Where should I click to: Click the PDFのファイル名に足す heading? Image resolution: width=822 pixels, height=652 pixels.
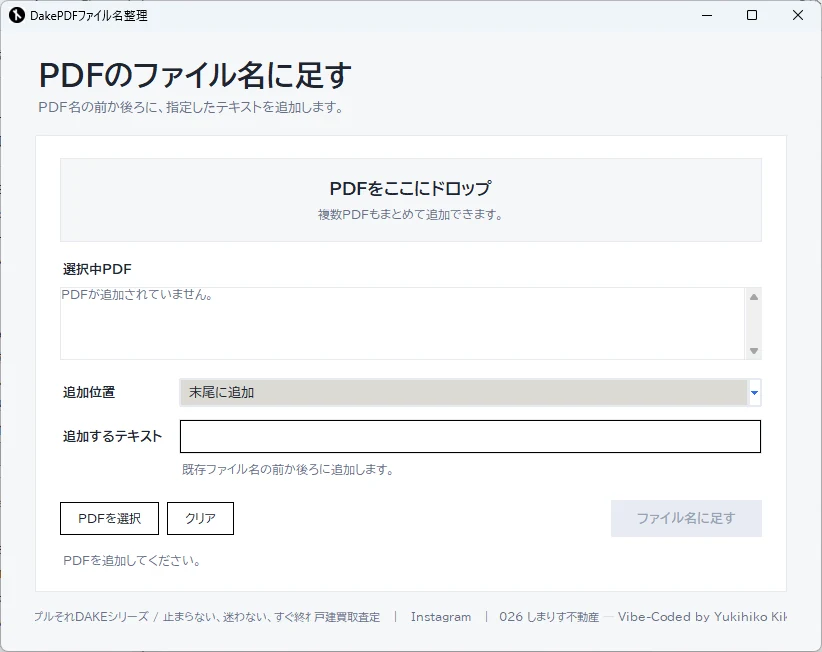tap(195, 75)
